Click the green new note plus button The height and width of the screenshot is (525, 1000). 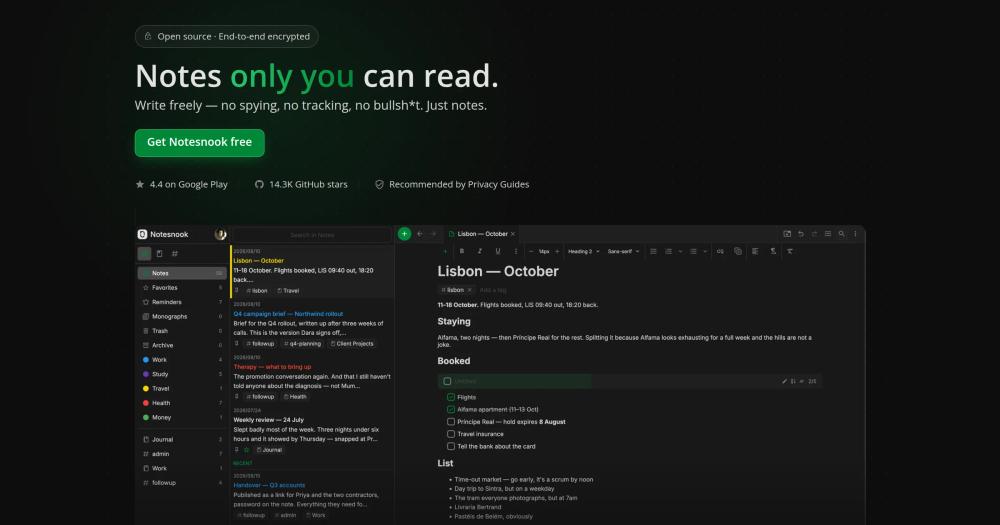click(x=404, y=234)
